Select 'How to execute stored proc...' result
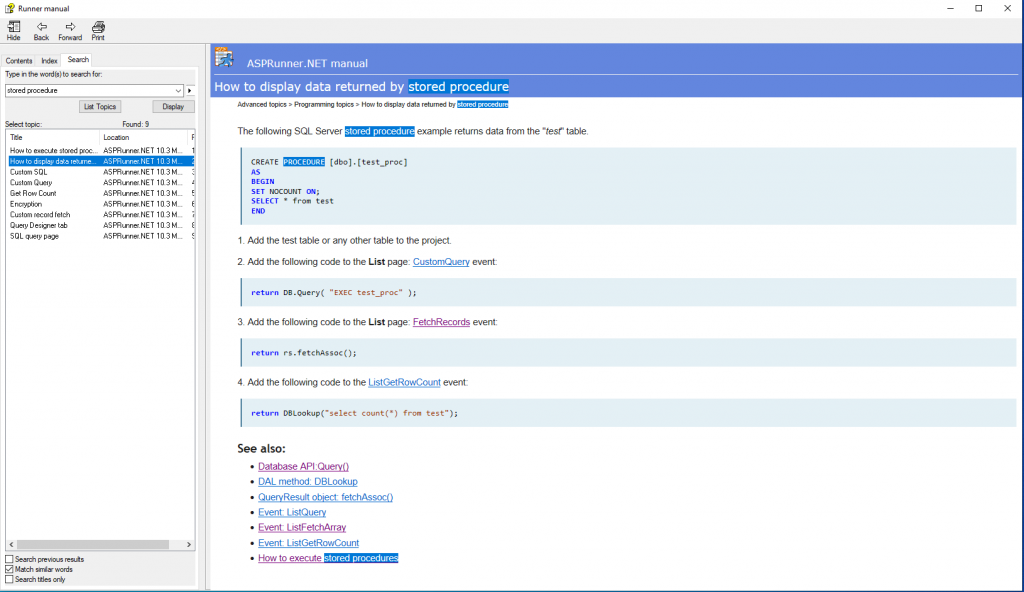 coord(101,150)
